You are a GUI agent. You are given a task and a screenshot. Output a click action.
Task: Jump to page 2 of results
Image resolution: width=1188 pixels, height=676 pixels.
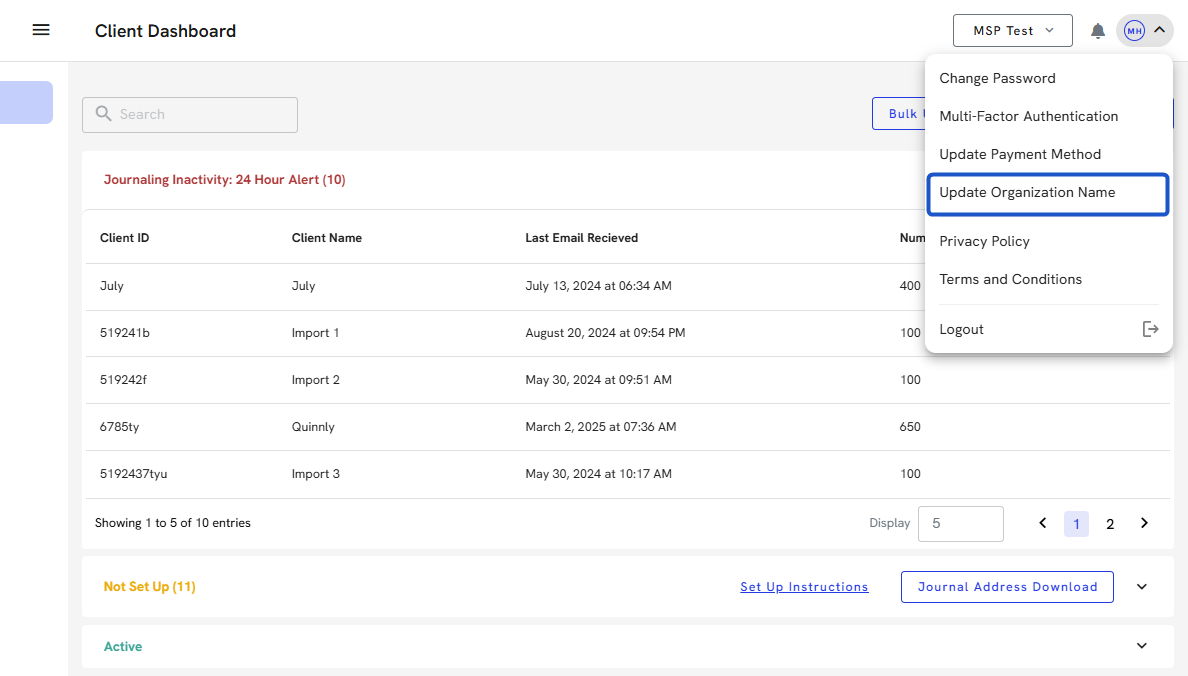tap(1110, 524)
